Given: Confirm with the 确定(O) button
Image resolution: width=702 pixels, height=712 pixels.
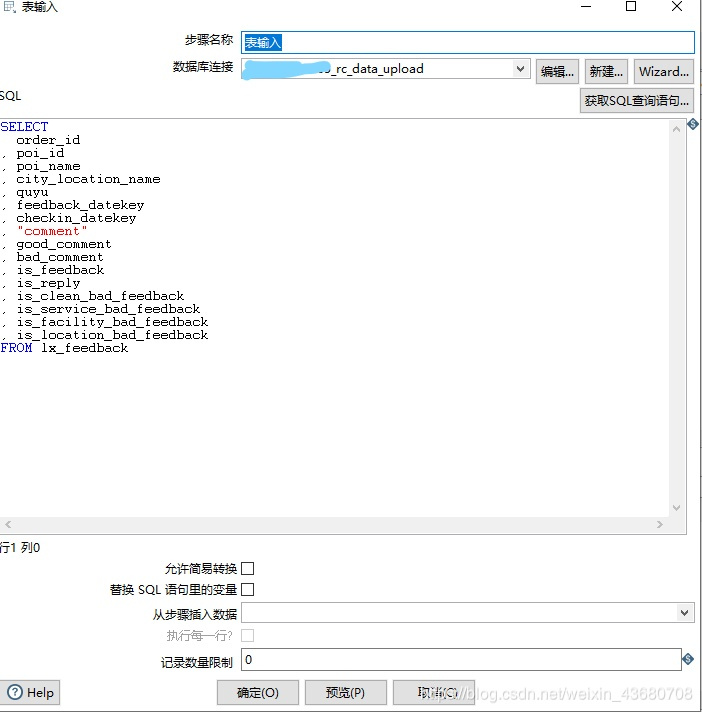Looking at the screenshot, I should pos(257,692).
